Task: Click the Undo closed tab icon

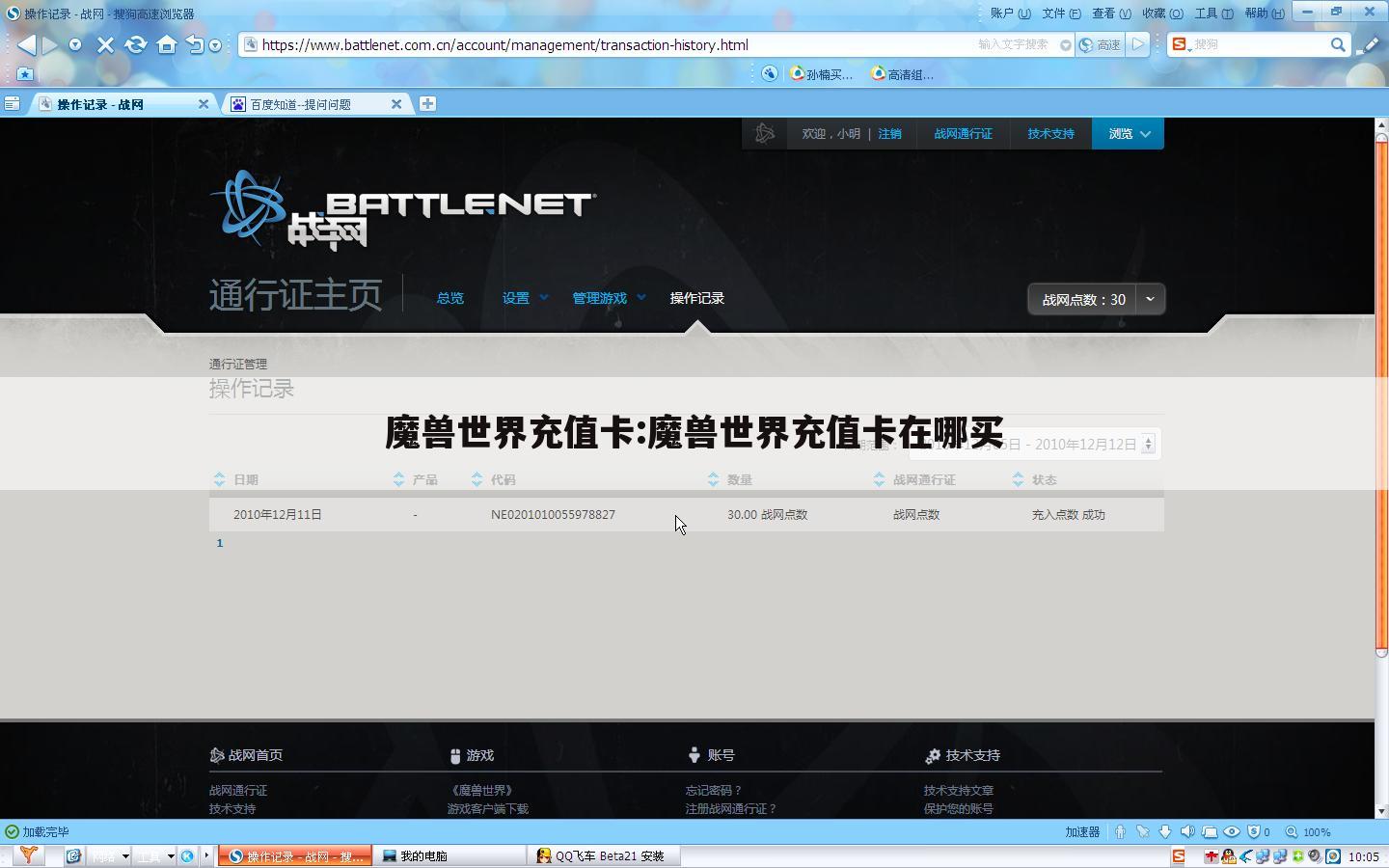Action: tap(195, 44)
